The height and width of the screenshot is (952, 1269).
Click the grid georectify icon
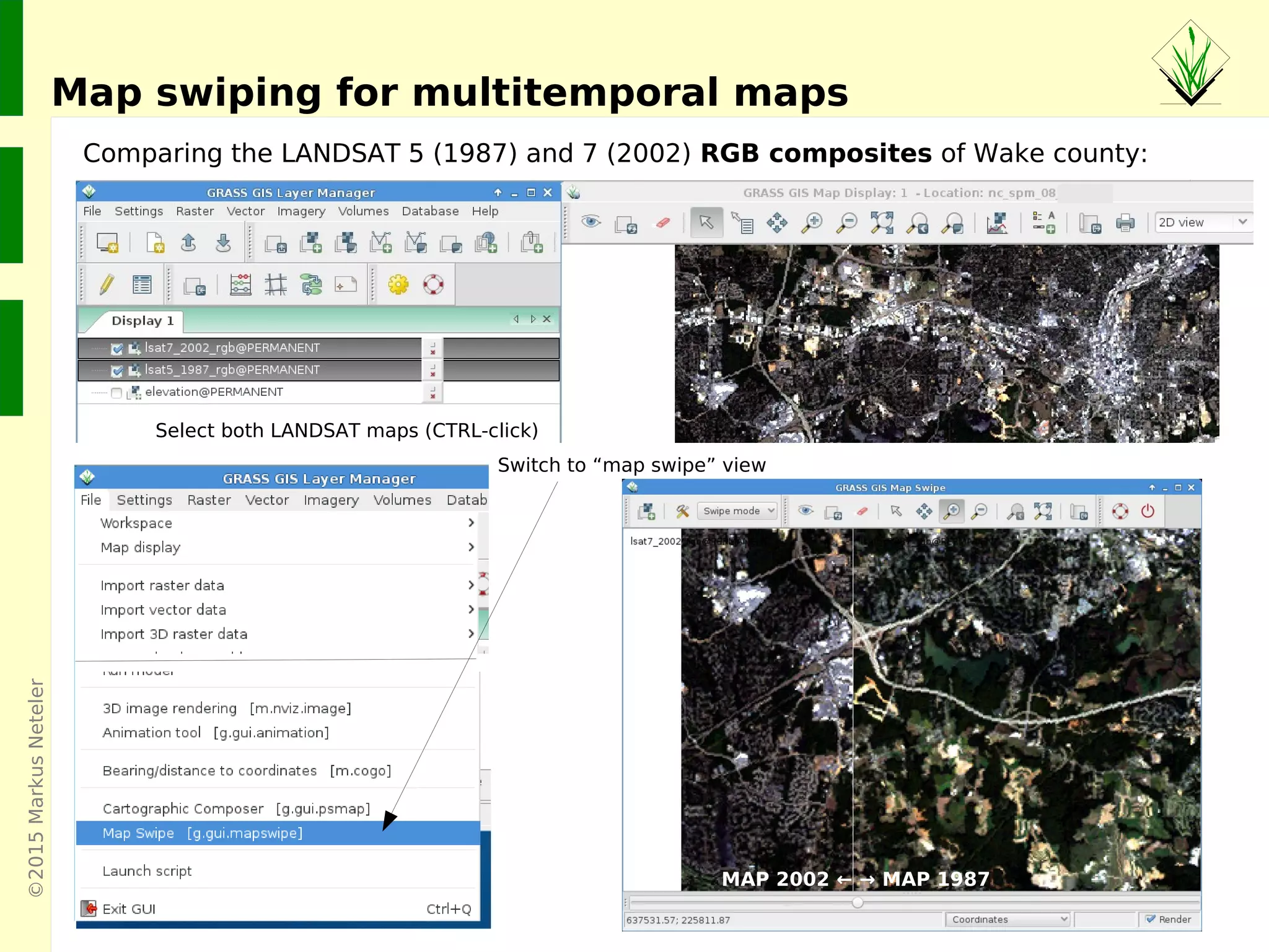pyautogui.click(x=276, y=285)
